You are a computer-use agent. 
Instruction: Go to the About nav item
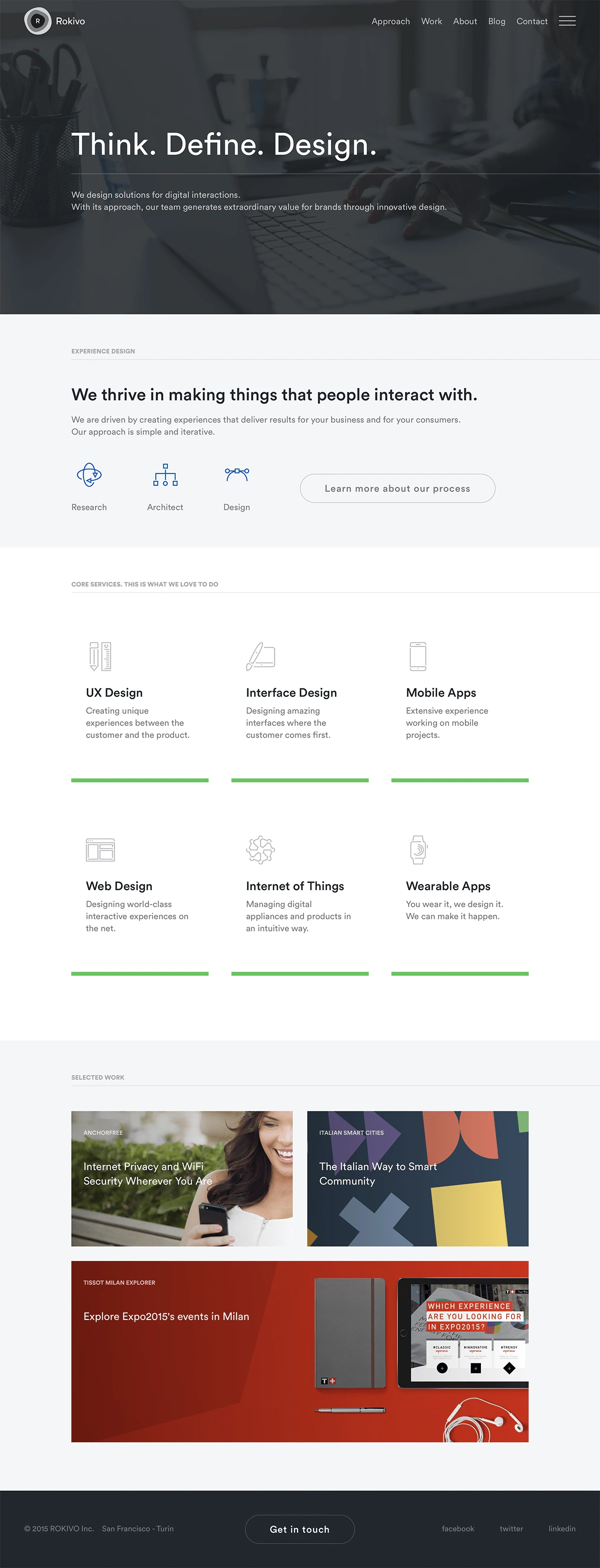[x=465, y=21]
